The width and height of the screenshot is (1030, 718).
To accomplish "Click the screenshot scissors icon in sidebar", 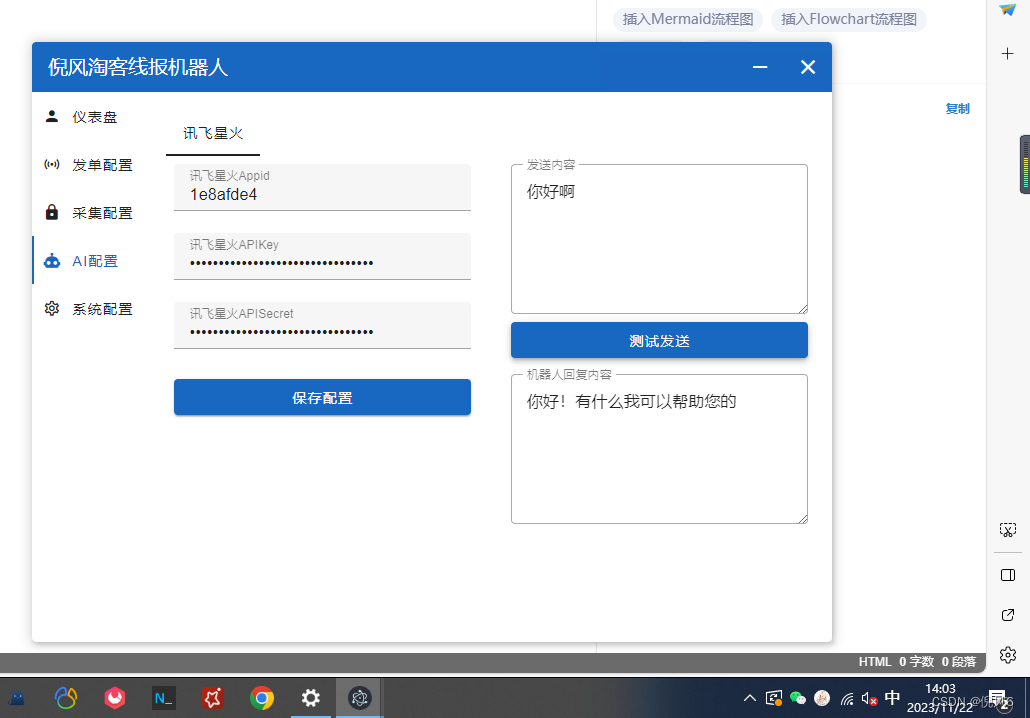I will (1008, 530).
